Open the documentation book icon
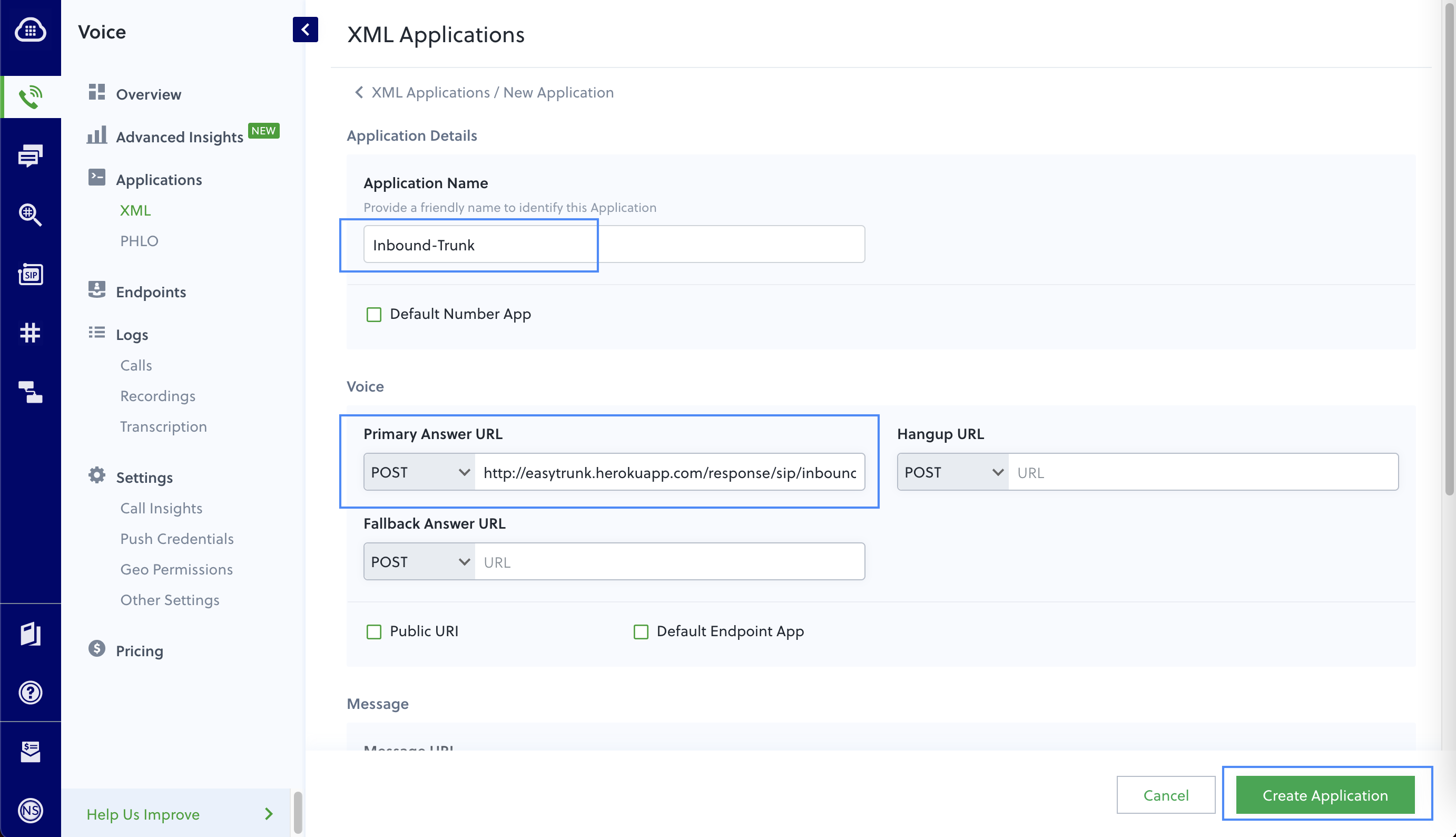 click(31, 634)
